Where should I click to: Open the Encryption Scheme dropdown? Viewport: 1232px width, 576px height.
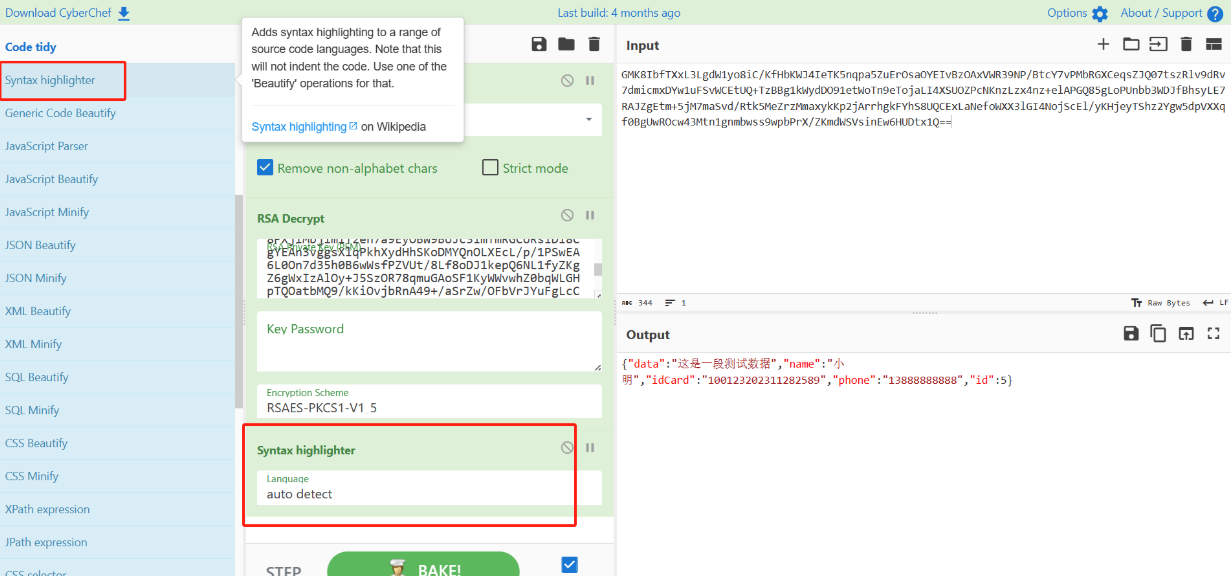(x=430, y=401)
